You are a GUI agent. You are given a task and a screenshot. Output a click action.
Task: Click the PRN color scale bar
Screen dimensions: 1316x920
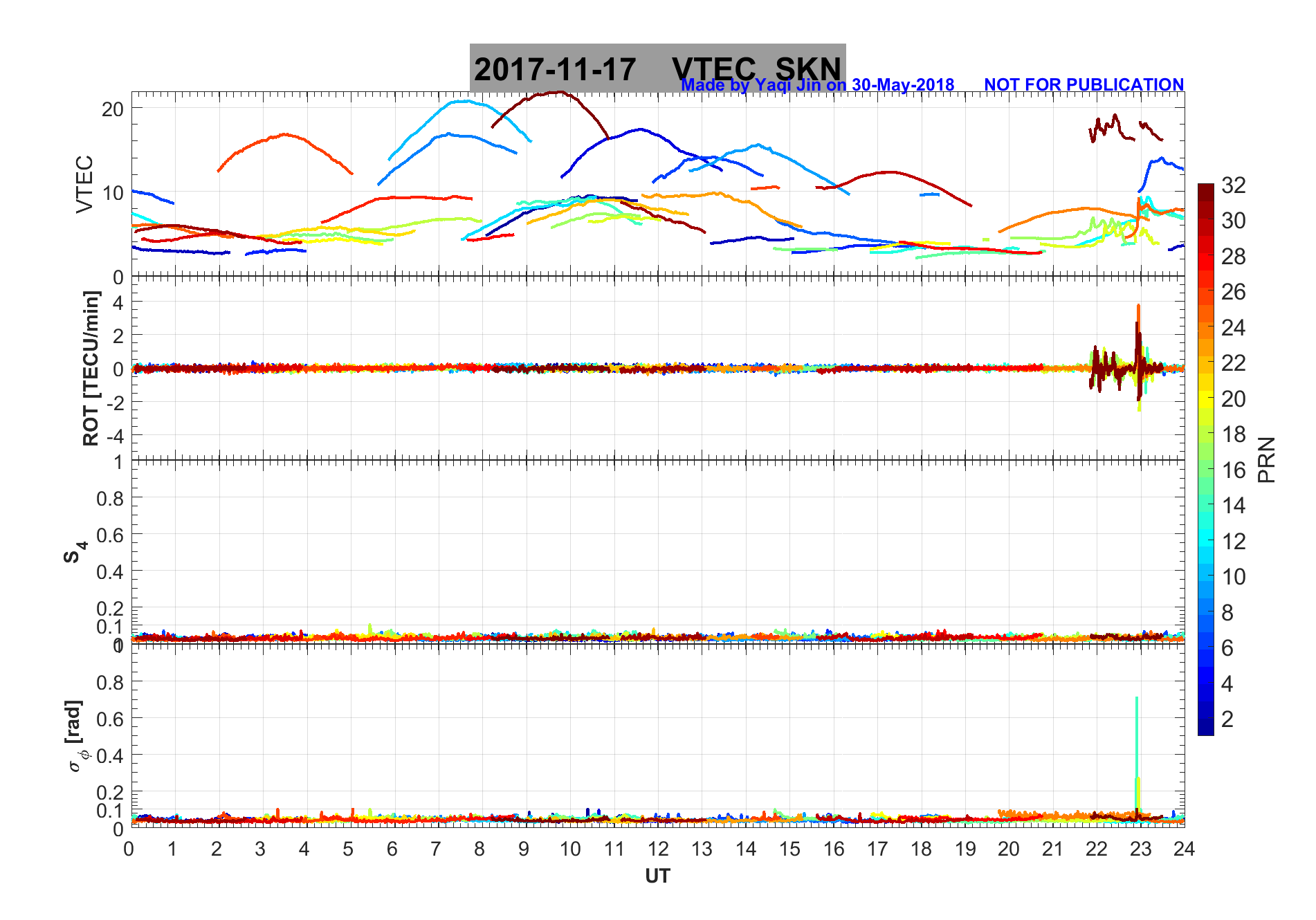pyautogui.click(x=1205, y=459)
